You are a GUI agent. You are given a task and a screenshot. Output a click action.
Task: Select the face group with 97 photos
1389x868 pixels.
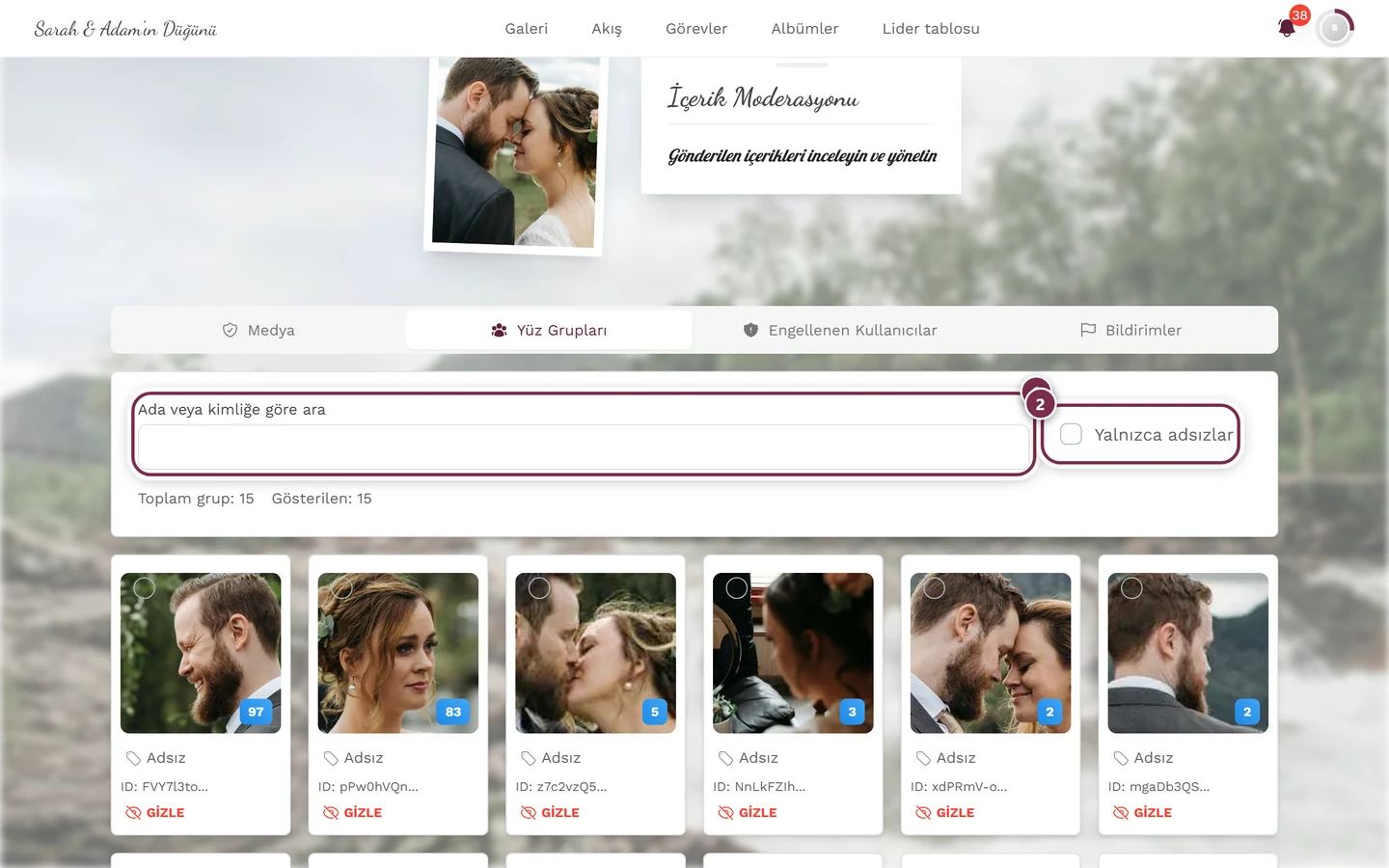tap(144, 588)
